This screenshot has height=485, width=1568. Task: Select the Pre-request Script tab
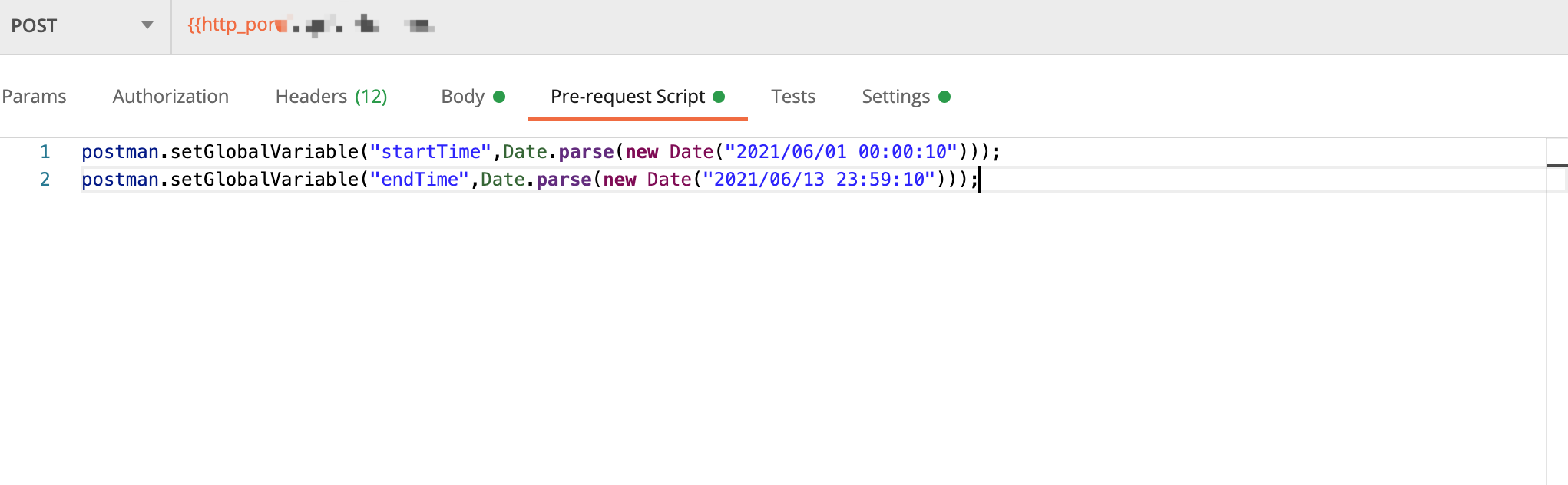click(637, 97)
